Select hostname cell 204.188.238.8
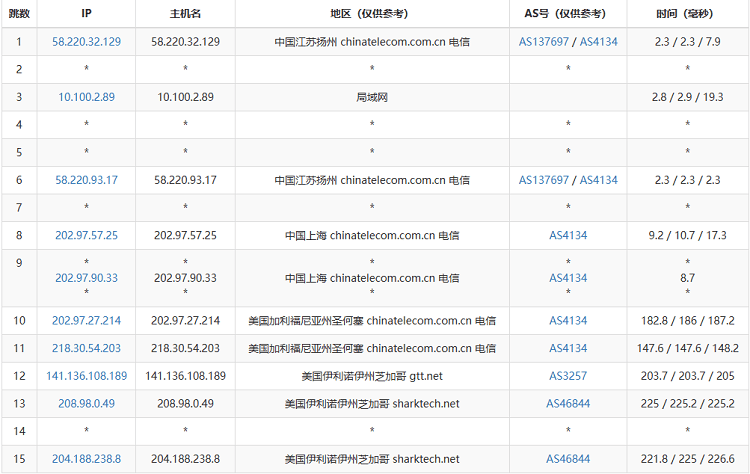Screen dimensions: 750x474 [x=185, y=459]
